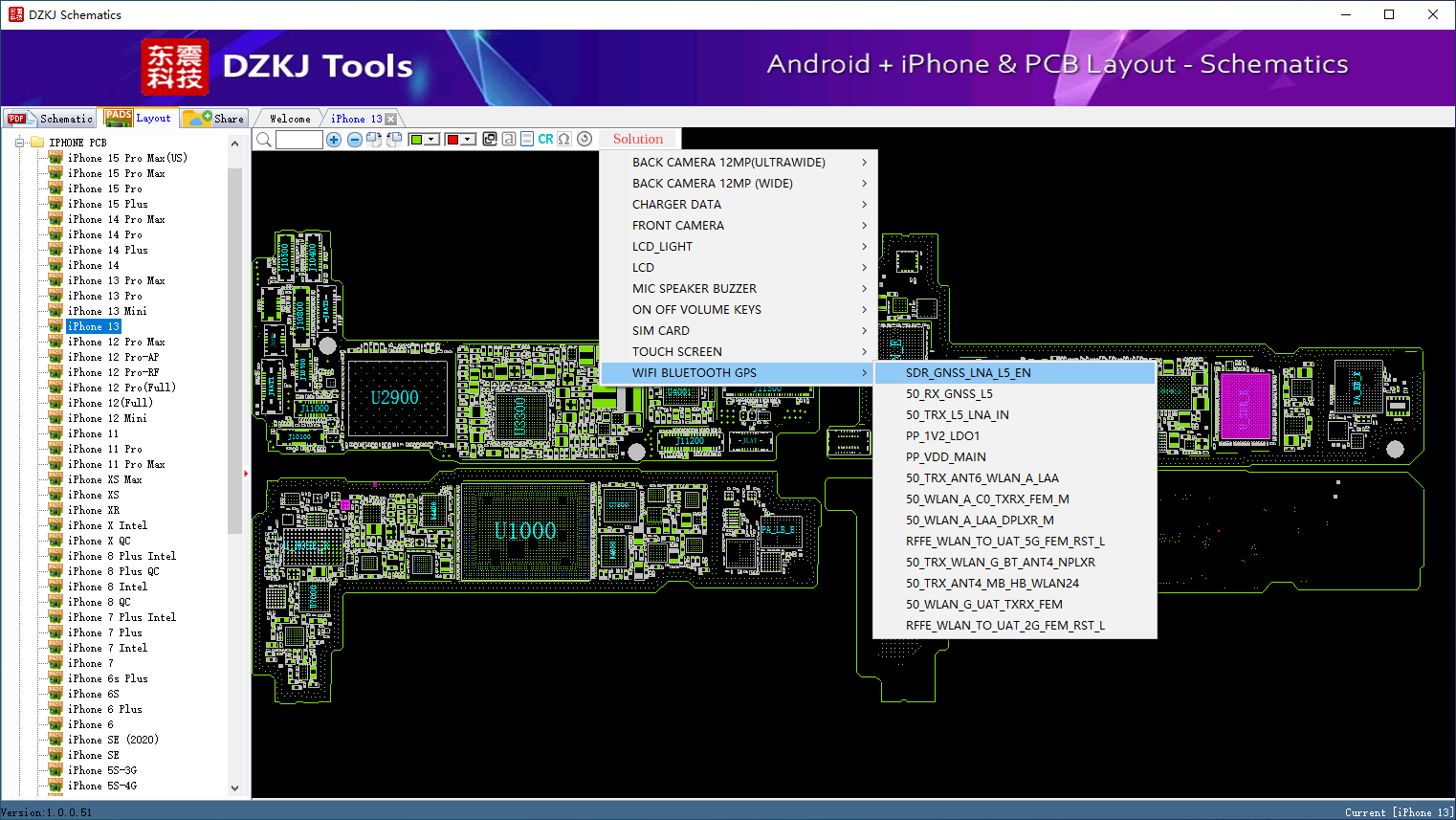Click the PCB icon beside iPhone 14 Plus

point(55,250)
